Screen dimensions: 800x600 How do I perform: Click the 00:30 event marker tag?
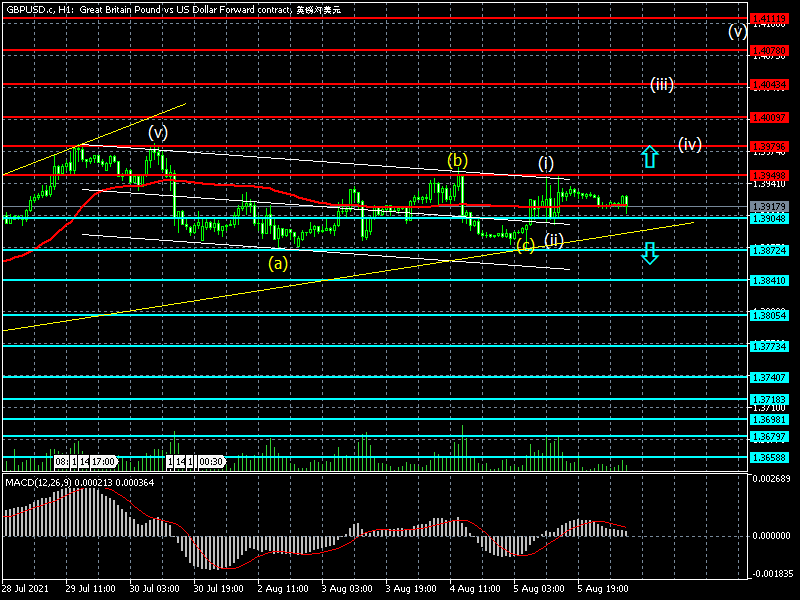point(211,462)
